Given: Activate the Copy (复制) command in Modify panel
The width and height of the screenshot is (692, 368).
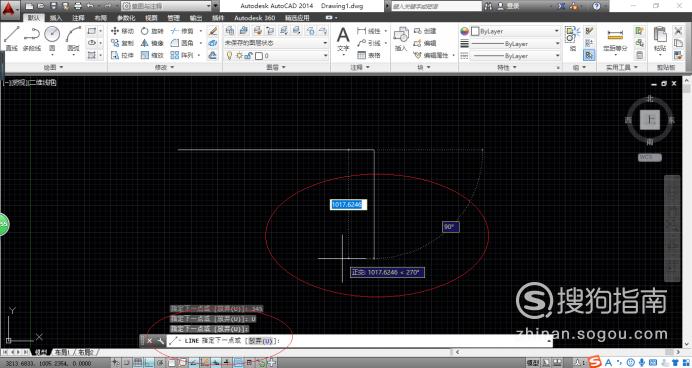Looking at the screenshot, I should click(x=122, y=43).
